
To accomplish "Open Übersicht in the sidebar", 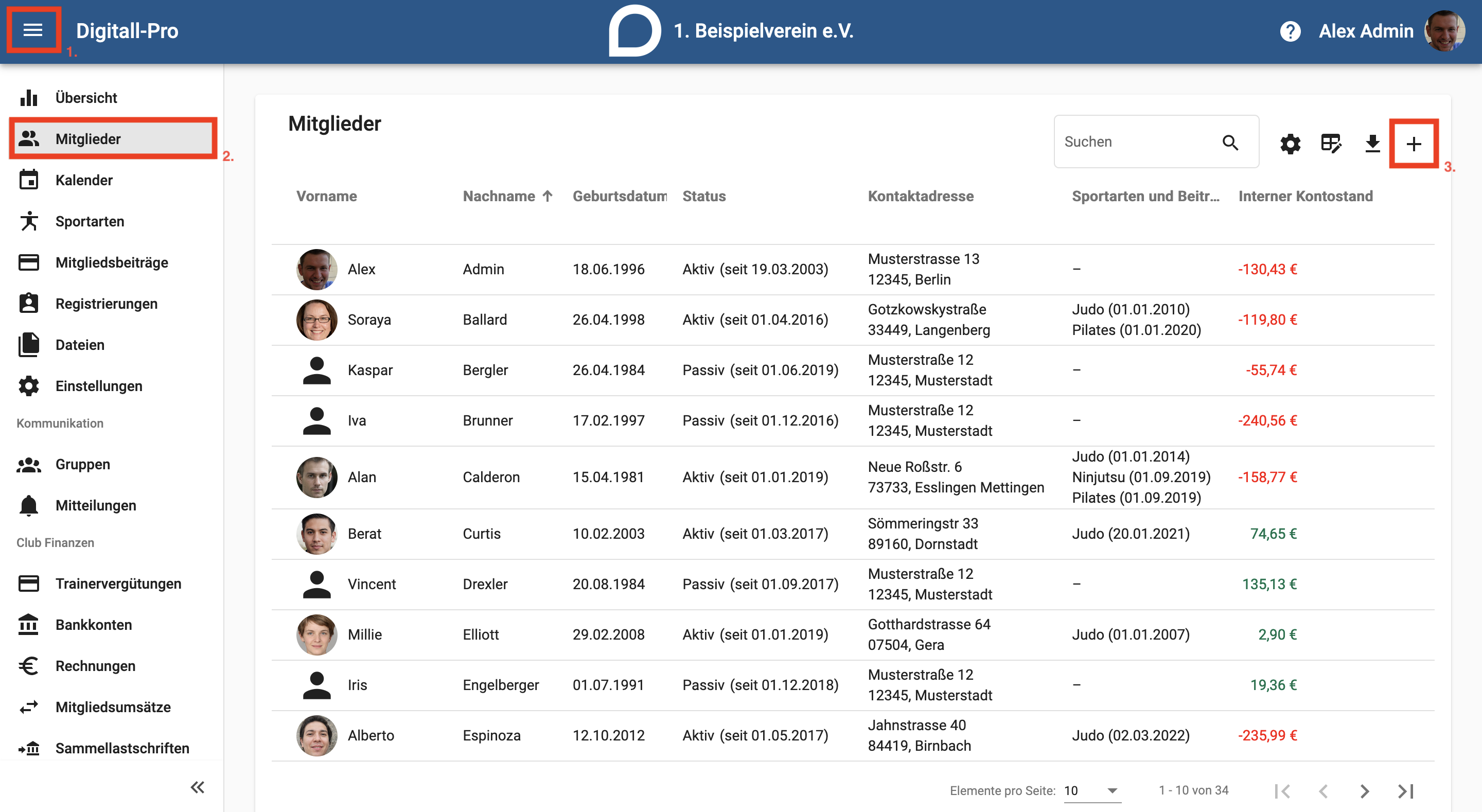I will [x=112, y=98].
